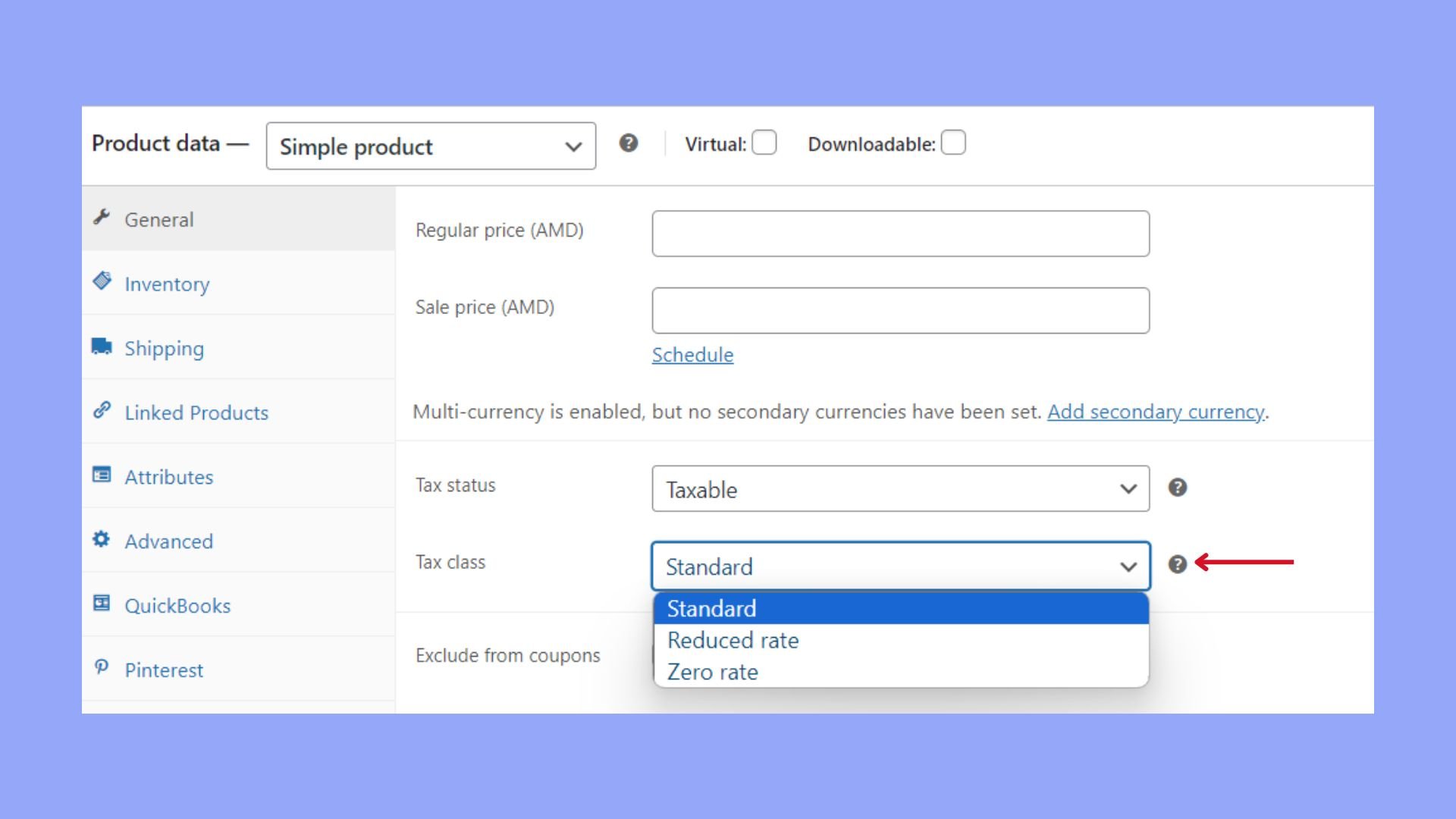
Task: Click the Regular price (AMD) input field
Action: coord(900,234)
